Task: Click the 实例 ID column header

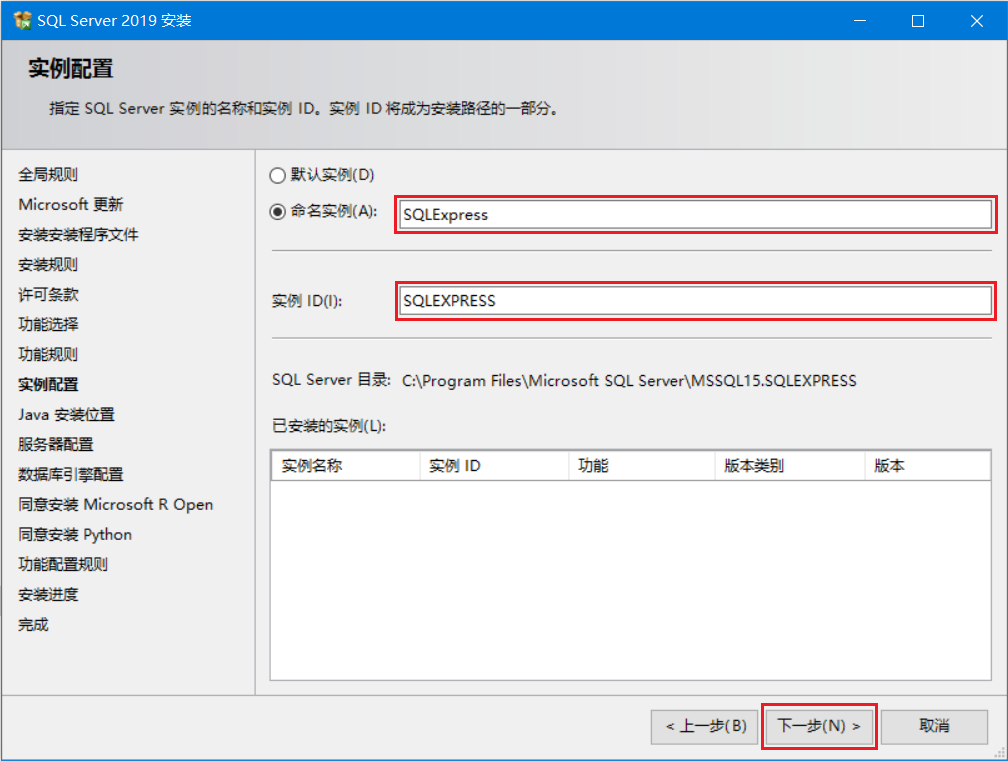Action: pyautogui.click(x=494, y=466)
